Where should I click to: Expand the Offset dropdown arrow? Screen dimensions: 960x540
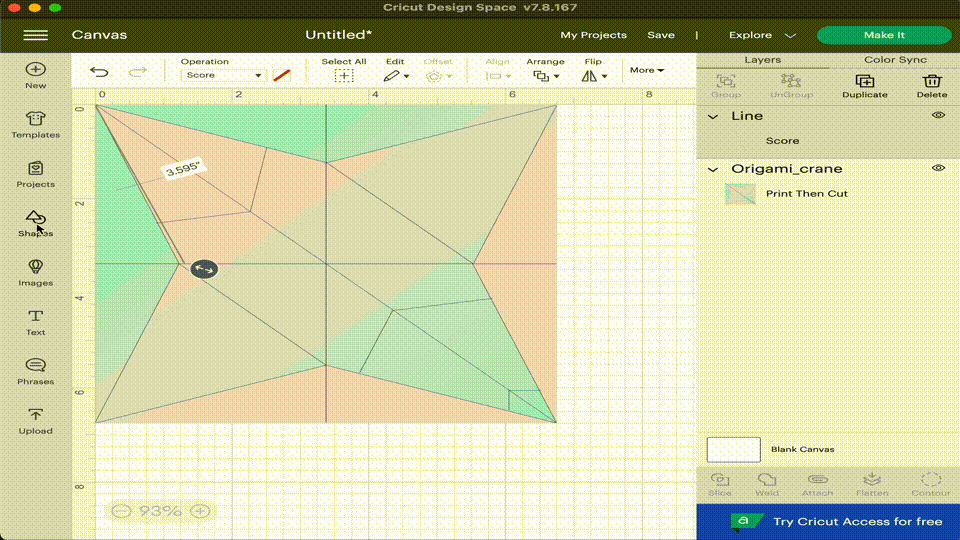449,77
